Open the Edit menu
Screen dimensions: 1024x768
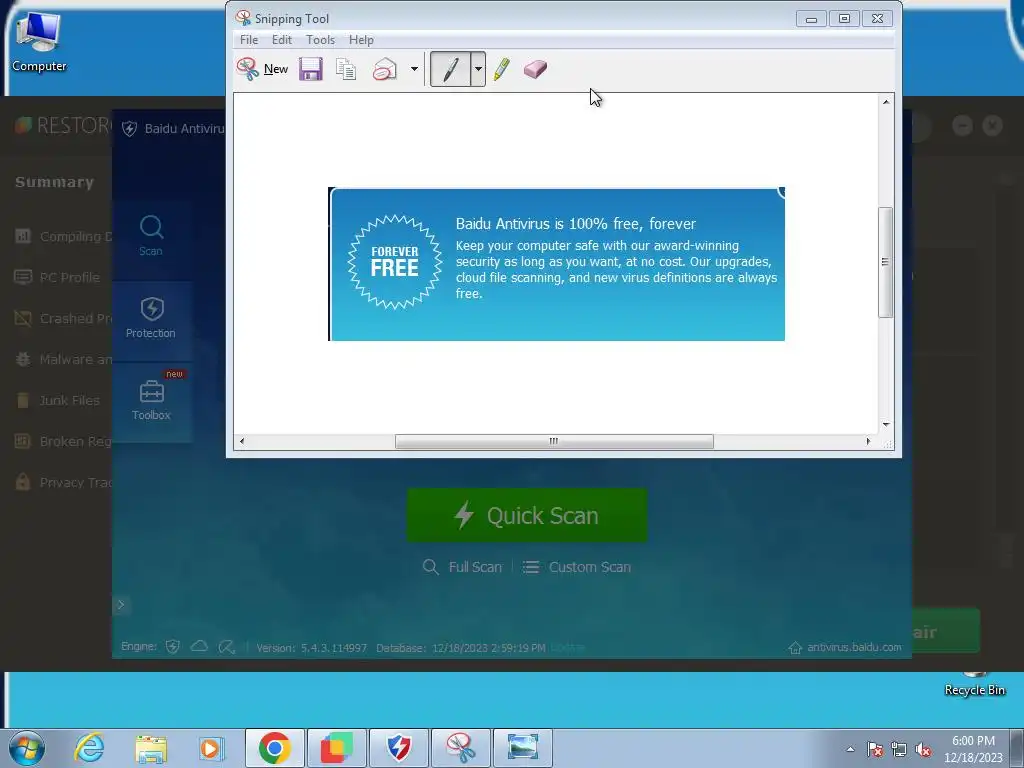281,40
